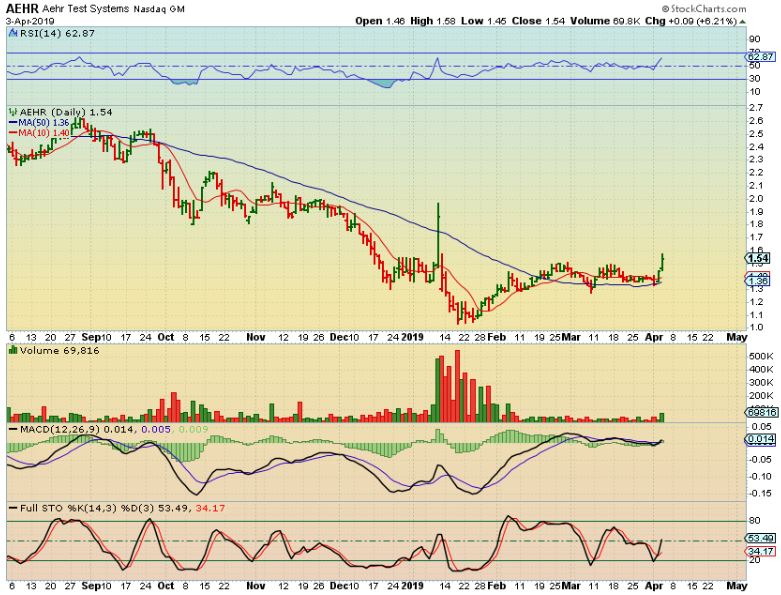Click the 80 stochastic scale label
Screen dimensions: 781x595
(755, 521)
